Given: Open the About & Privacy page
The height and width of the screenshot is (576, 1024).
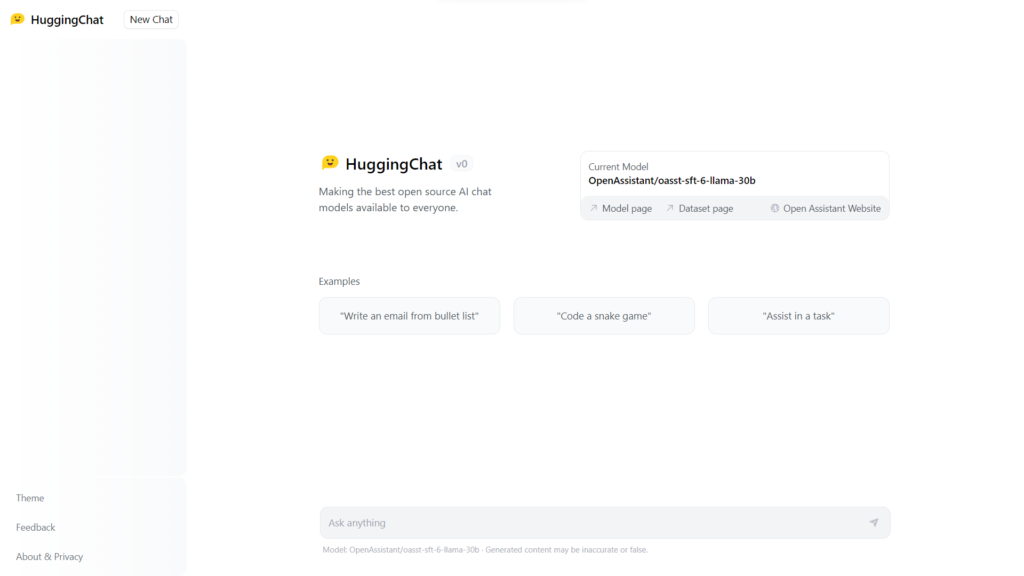Looking at the screenshot, I should pos(48,556).
